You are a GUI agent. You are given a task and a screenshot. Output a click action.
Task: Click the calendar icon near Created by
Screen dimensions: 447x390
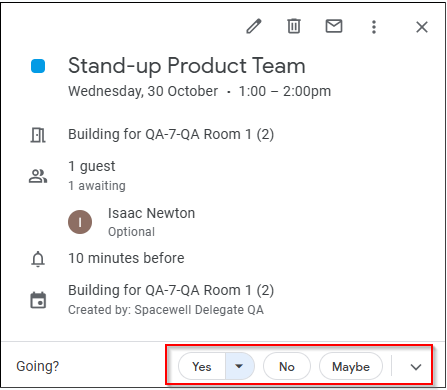[38, 300]
